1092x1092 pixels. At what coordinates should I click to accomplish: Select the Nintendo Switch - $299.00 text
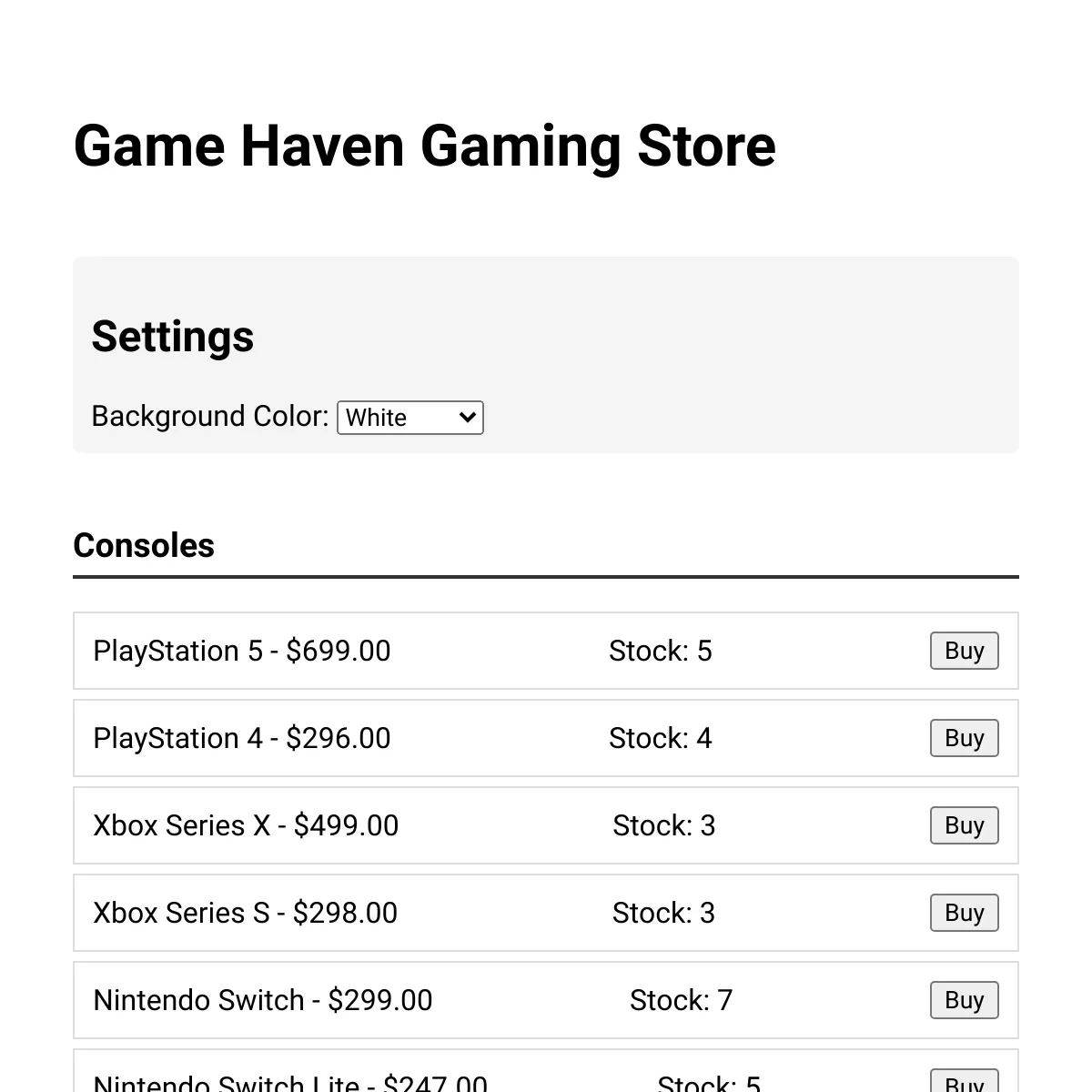263,1000
